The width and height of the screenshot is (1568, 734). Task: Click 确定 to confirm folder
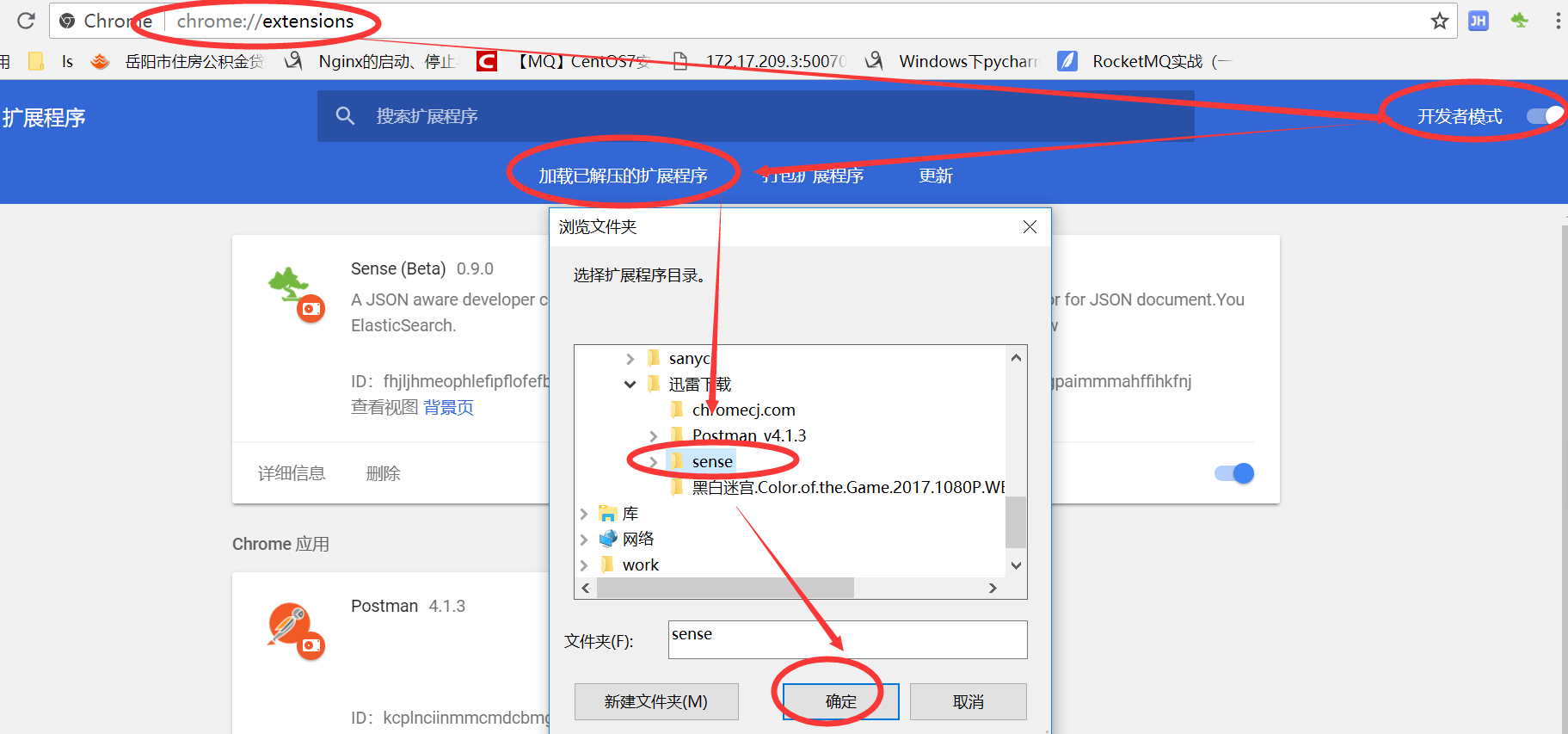click(840, 701)
